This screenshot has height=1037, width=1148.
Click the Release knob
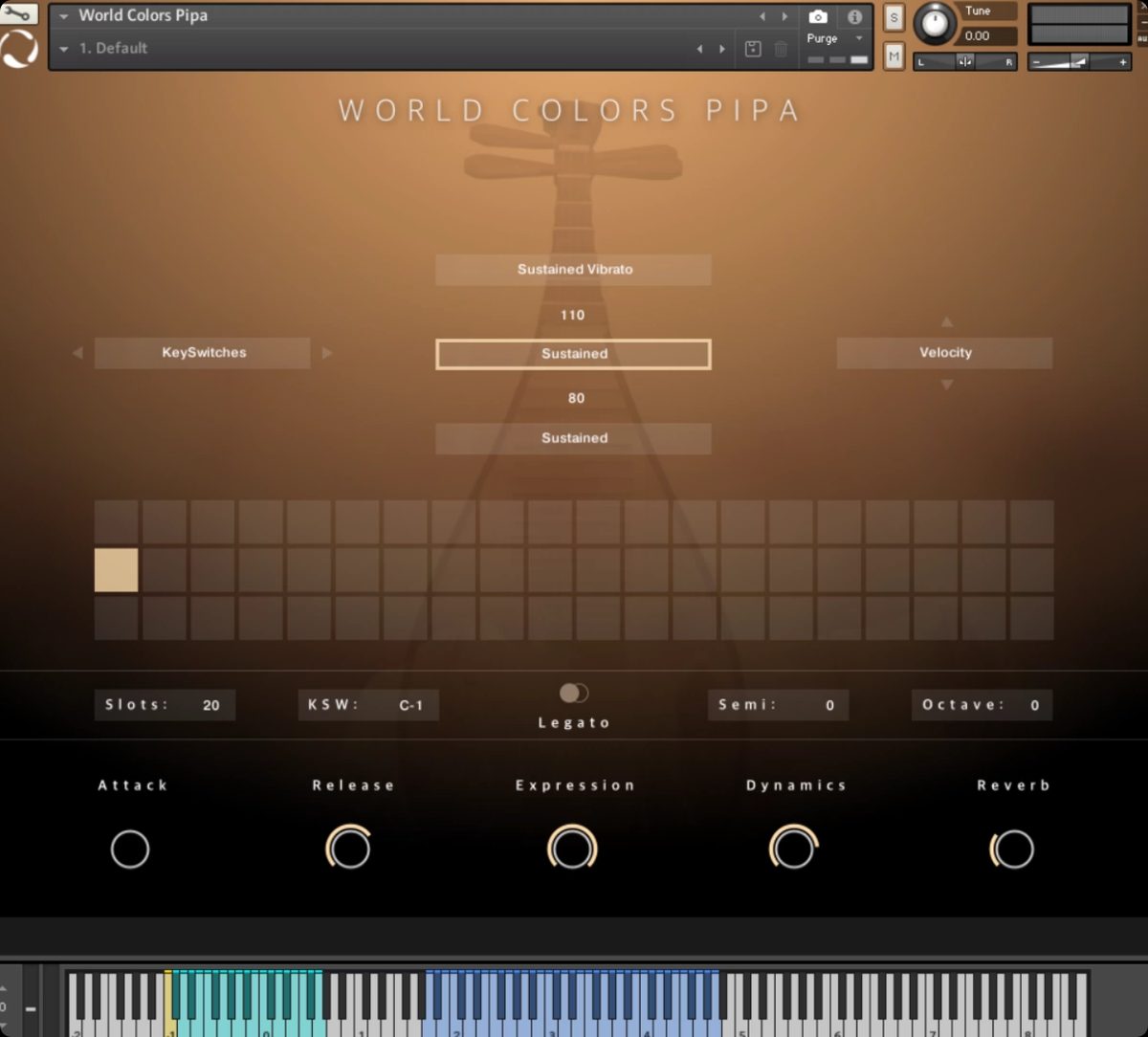[x=349, y=849]
